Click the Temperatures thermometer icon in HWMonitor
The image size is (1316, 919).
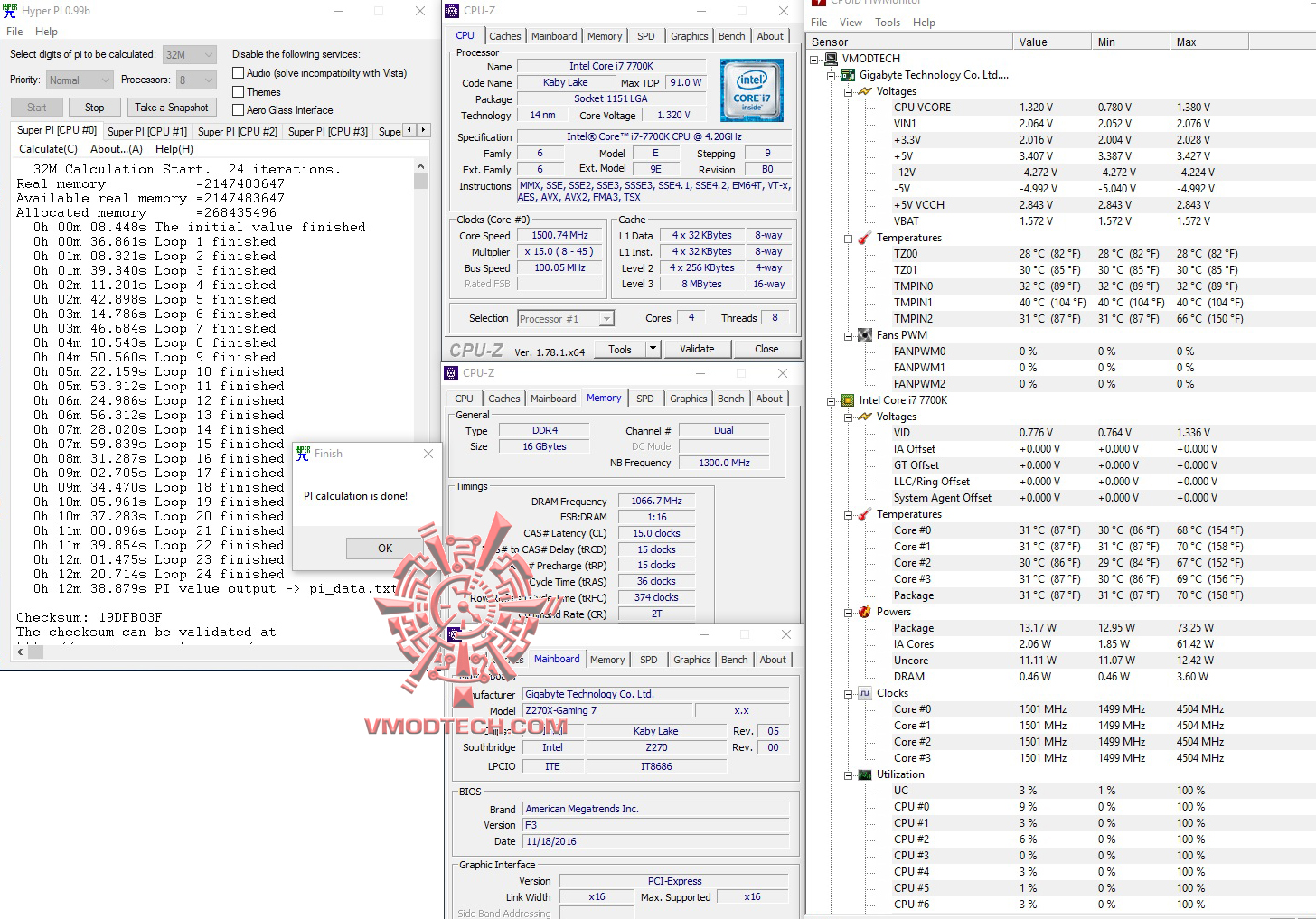[863, 238]
